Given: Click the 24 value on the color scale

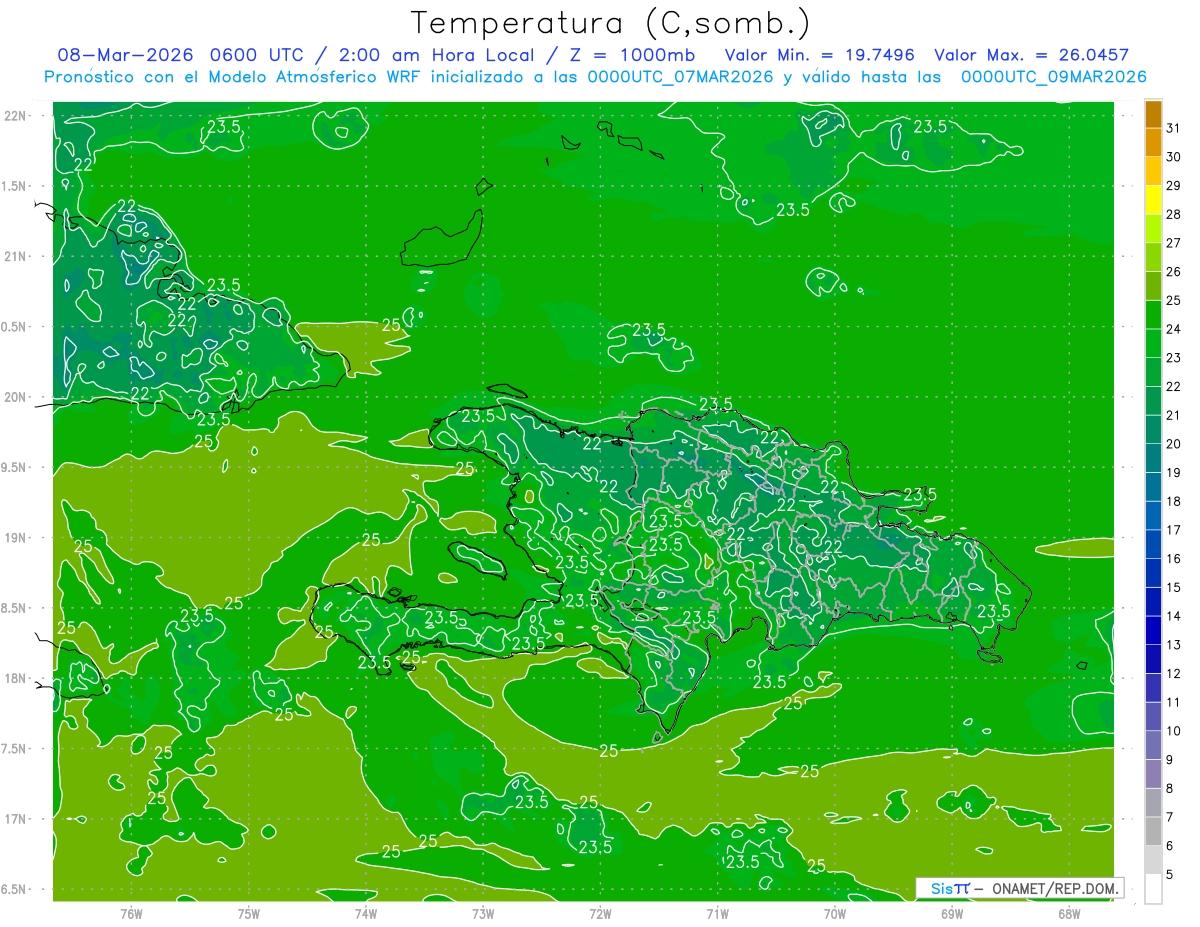Looking at the screenshot, I should (x=1174, y=328).
